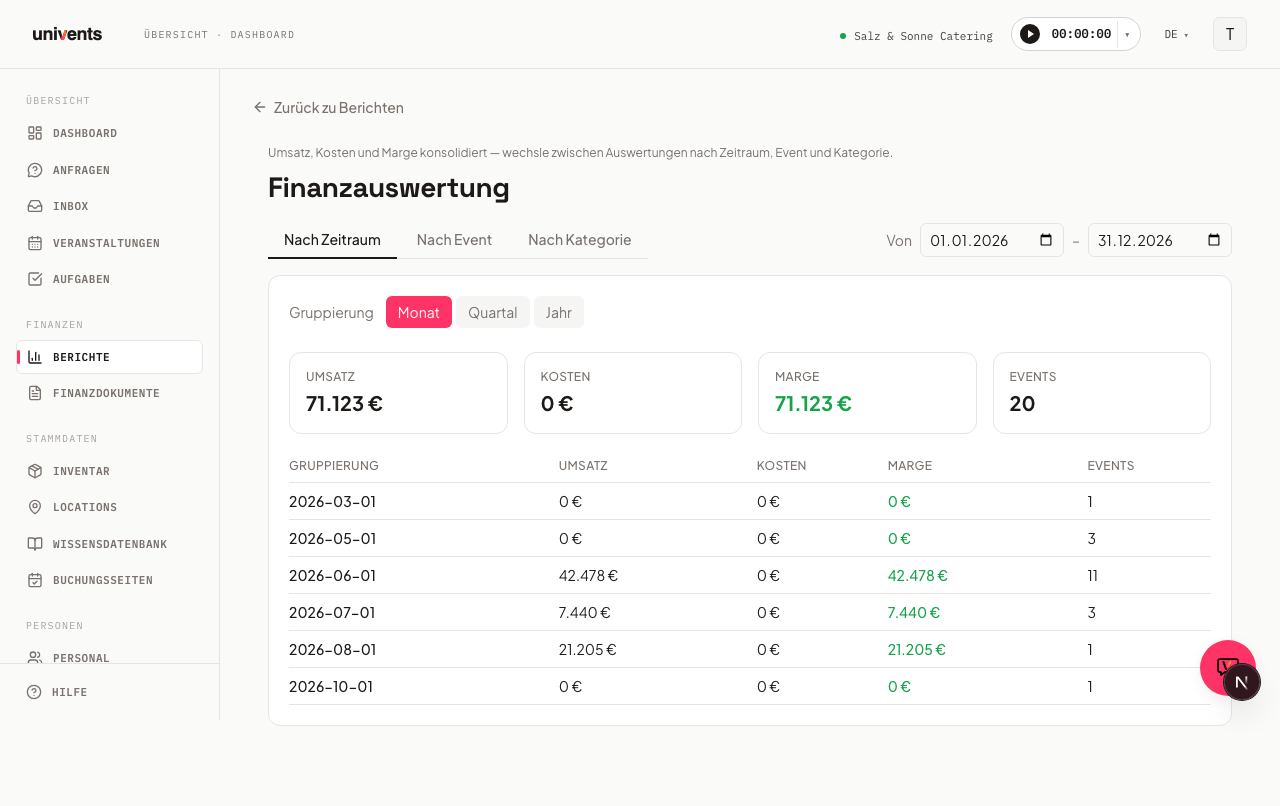Screen dimensions: 1280x806
Task: Click the Kosten summary card
Action: [633, 393]
